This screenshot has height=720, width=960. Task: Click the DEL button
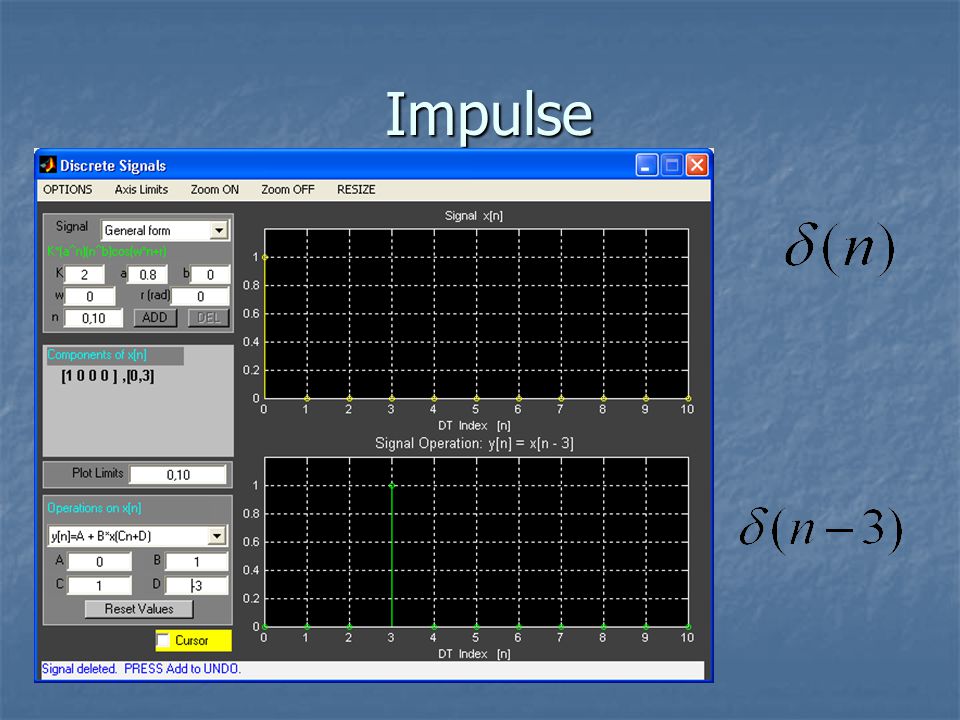click(x=208, y=318)
